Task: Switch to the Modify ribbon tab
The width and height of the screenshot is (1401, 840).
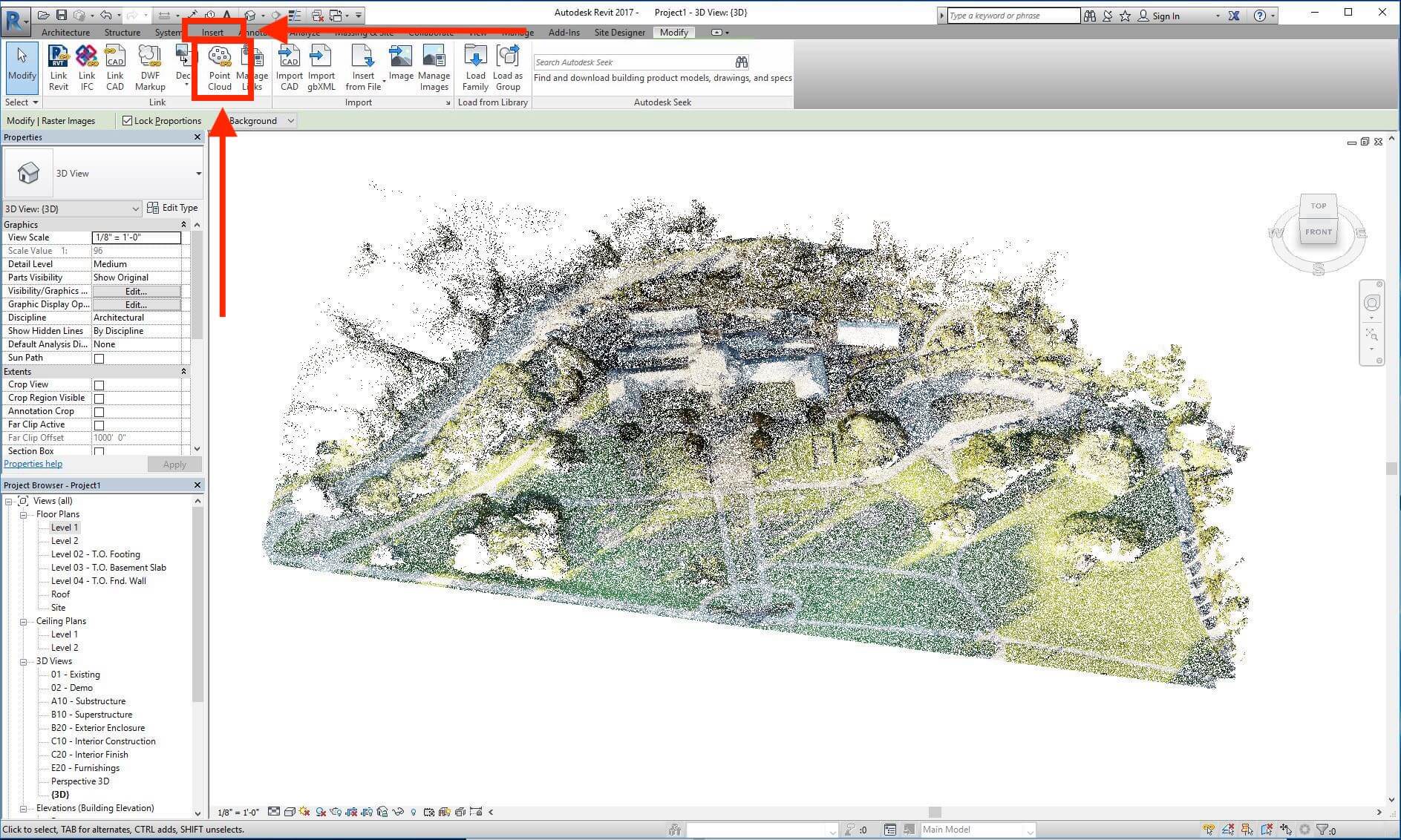Action: click(673, 33)
